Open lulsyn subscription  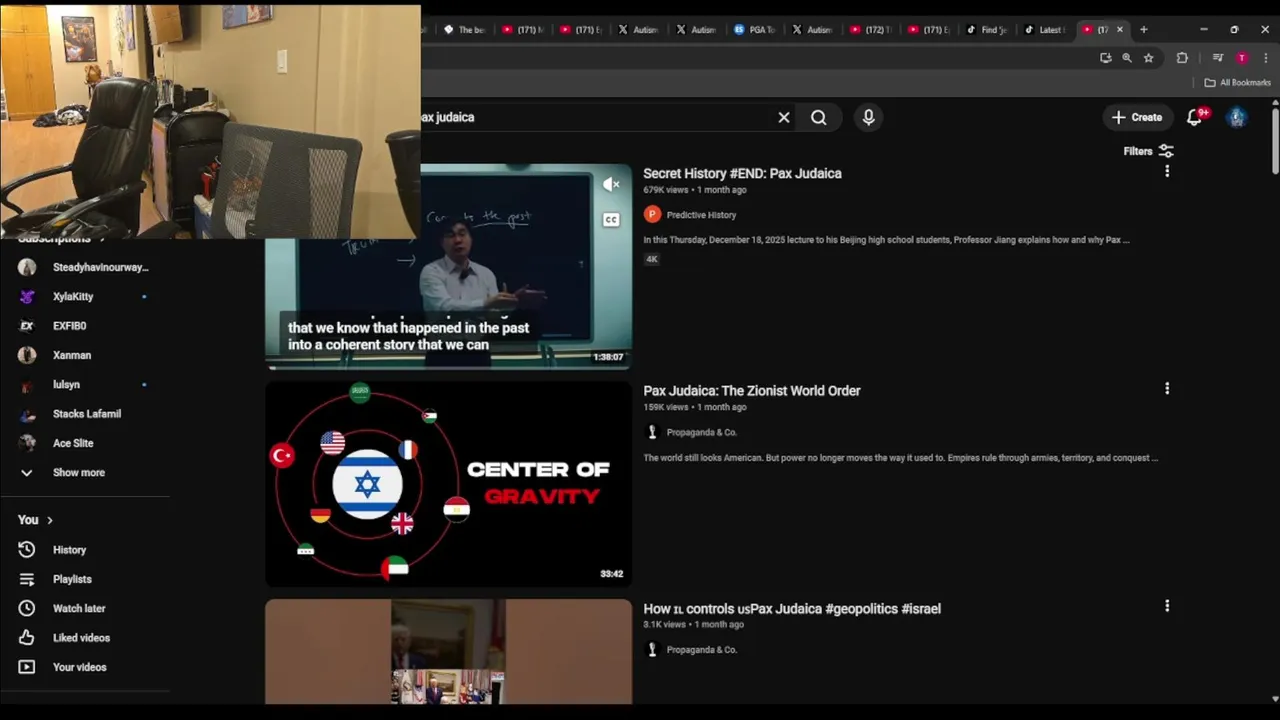point(85,384)
